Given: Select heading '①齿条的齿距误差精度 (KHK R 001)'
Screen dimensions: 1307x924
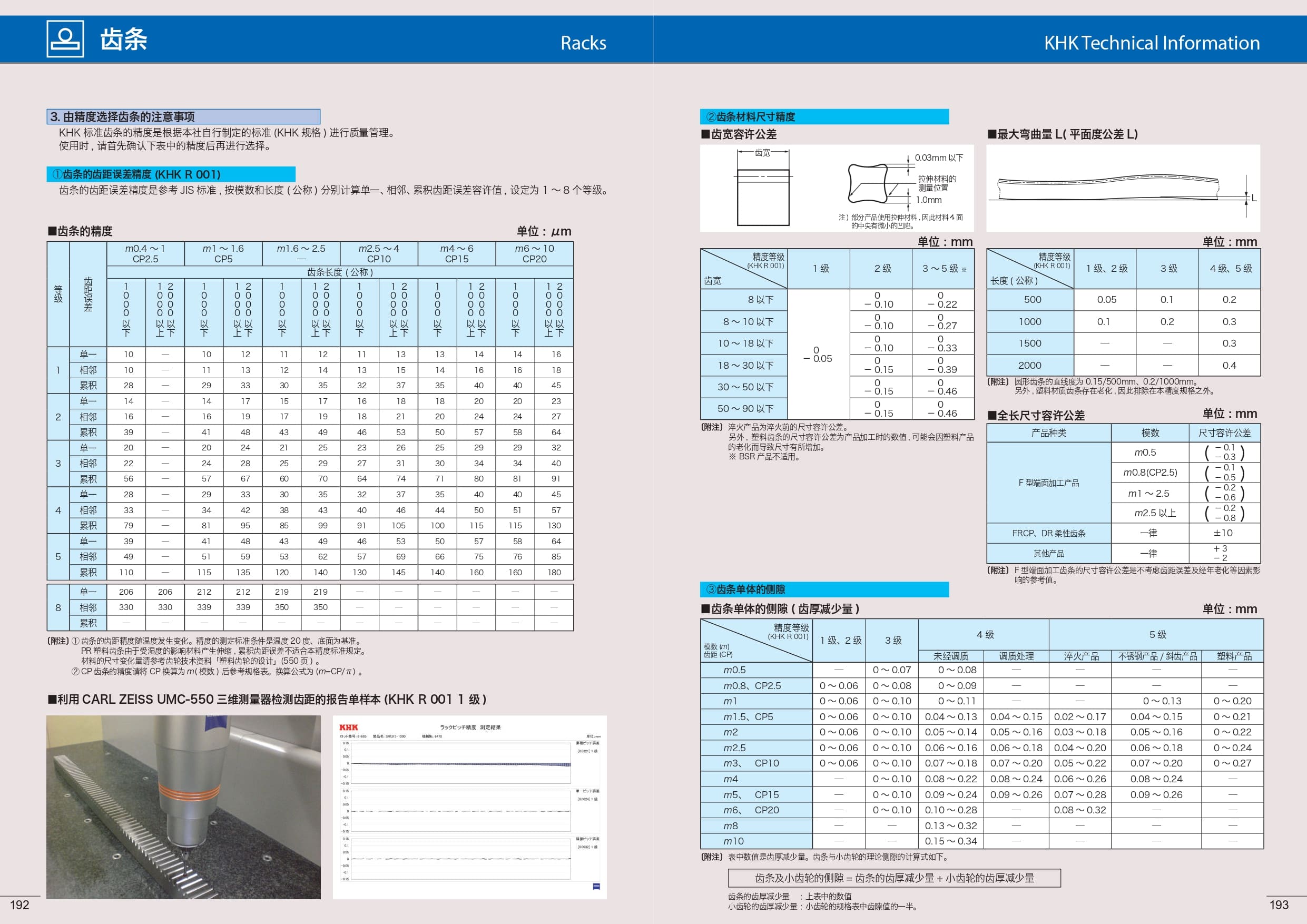Looking at the screenshot, I should pyautogui.click(x=171, y=174).
